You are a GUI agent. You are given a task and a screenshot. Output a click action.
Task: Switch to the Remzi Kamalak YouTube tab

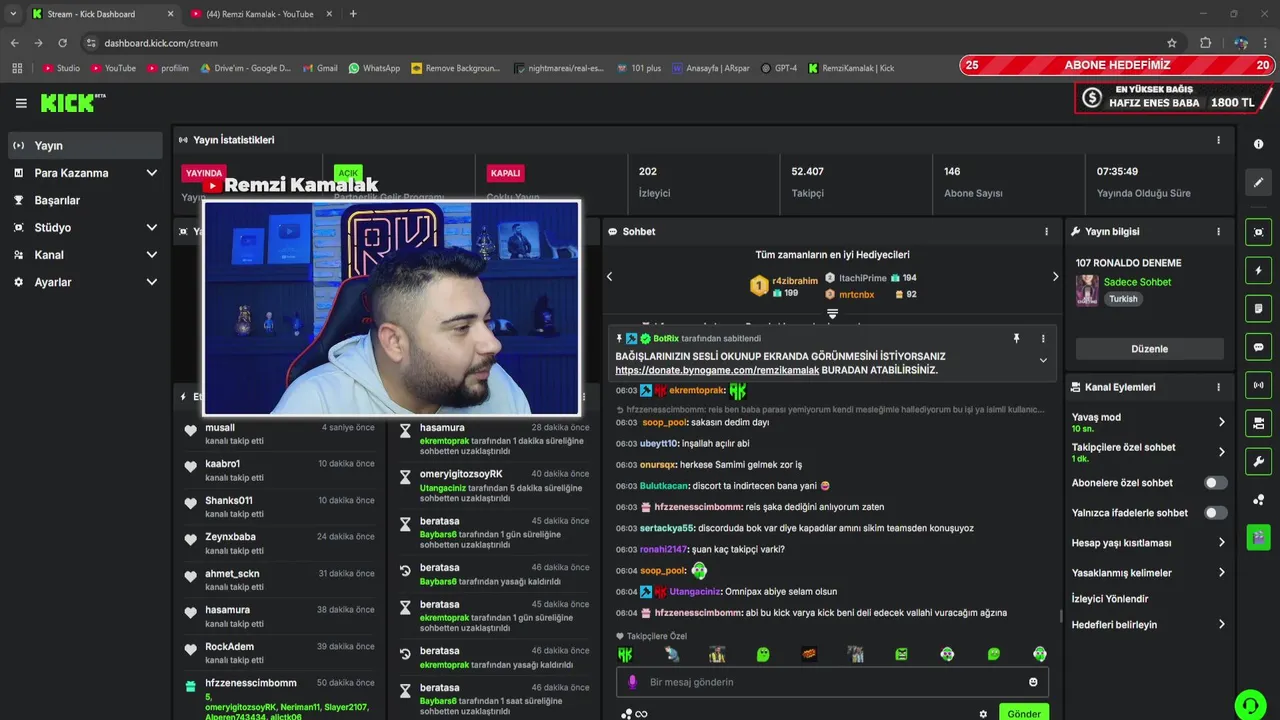click(260, 14)
